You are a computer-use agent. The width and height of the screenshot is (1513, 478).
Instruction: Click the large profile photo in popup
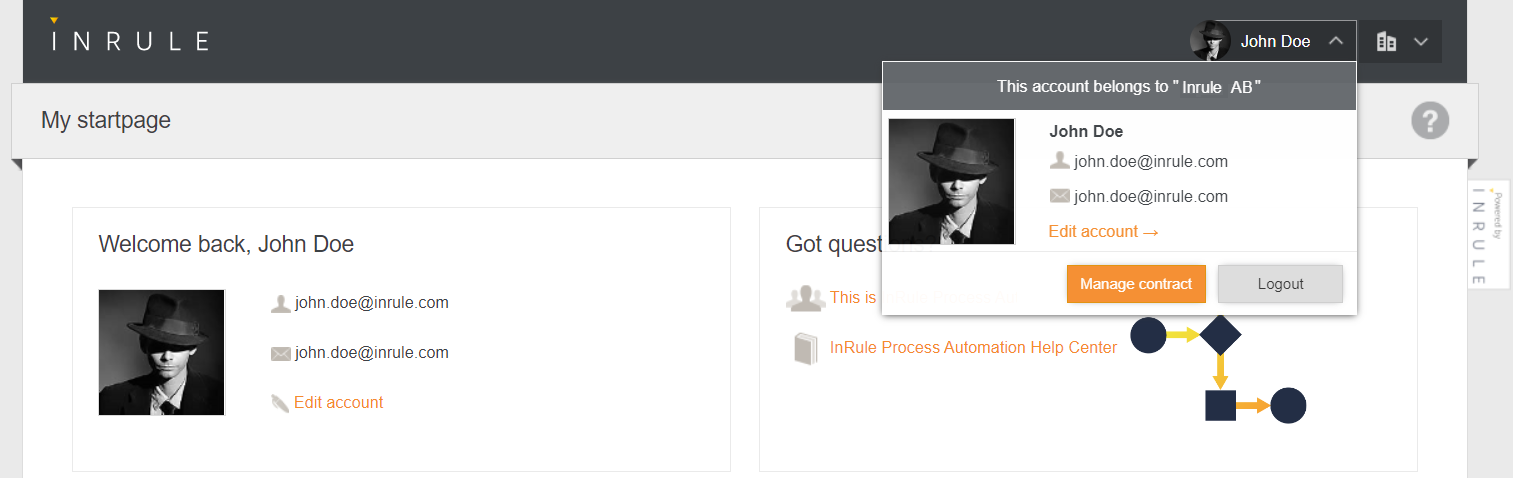tap(951, 181)
